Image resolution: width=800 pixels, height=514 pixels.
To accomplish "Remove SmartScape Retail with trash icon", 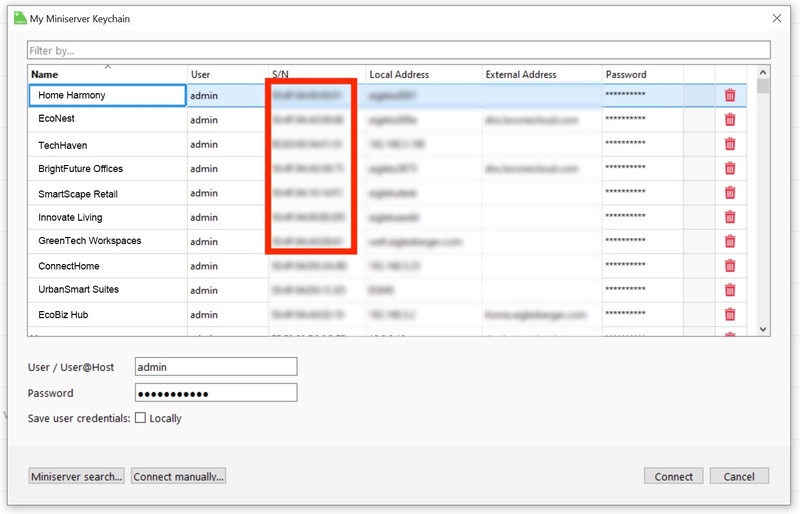I will [730, 193].
